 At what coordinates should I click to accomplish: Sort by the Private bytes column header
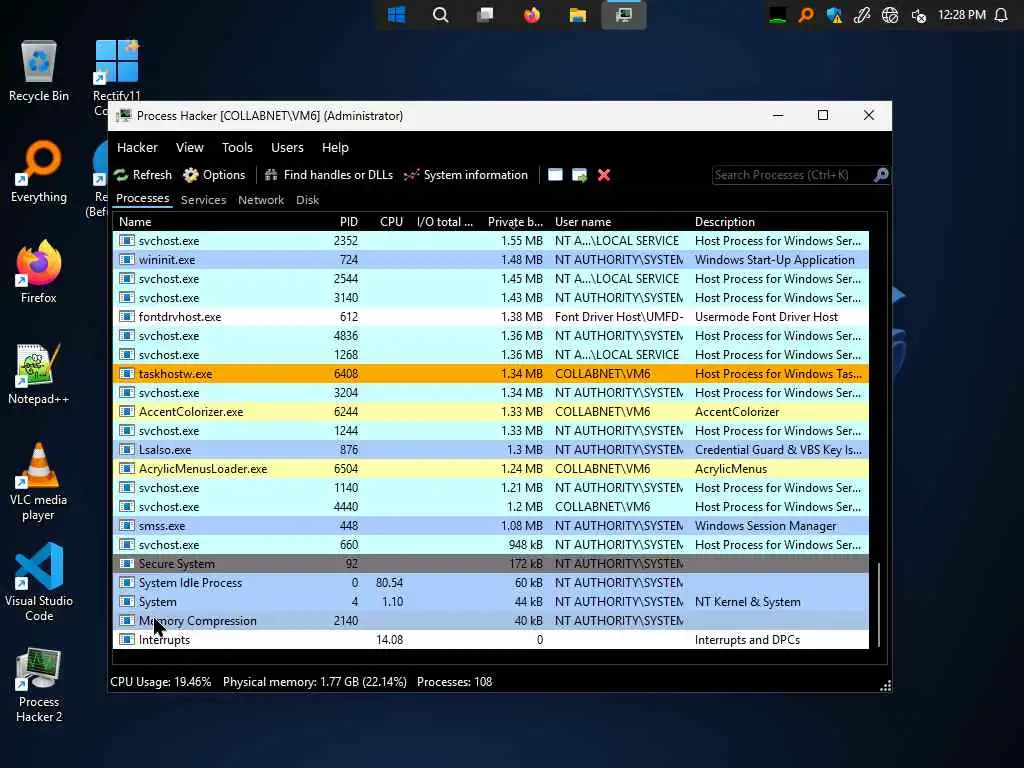pyautogui.click(x=515, y=222)
